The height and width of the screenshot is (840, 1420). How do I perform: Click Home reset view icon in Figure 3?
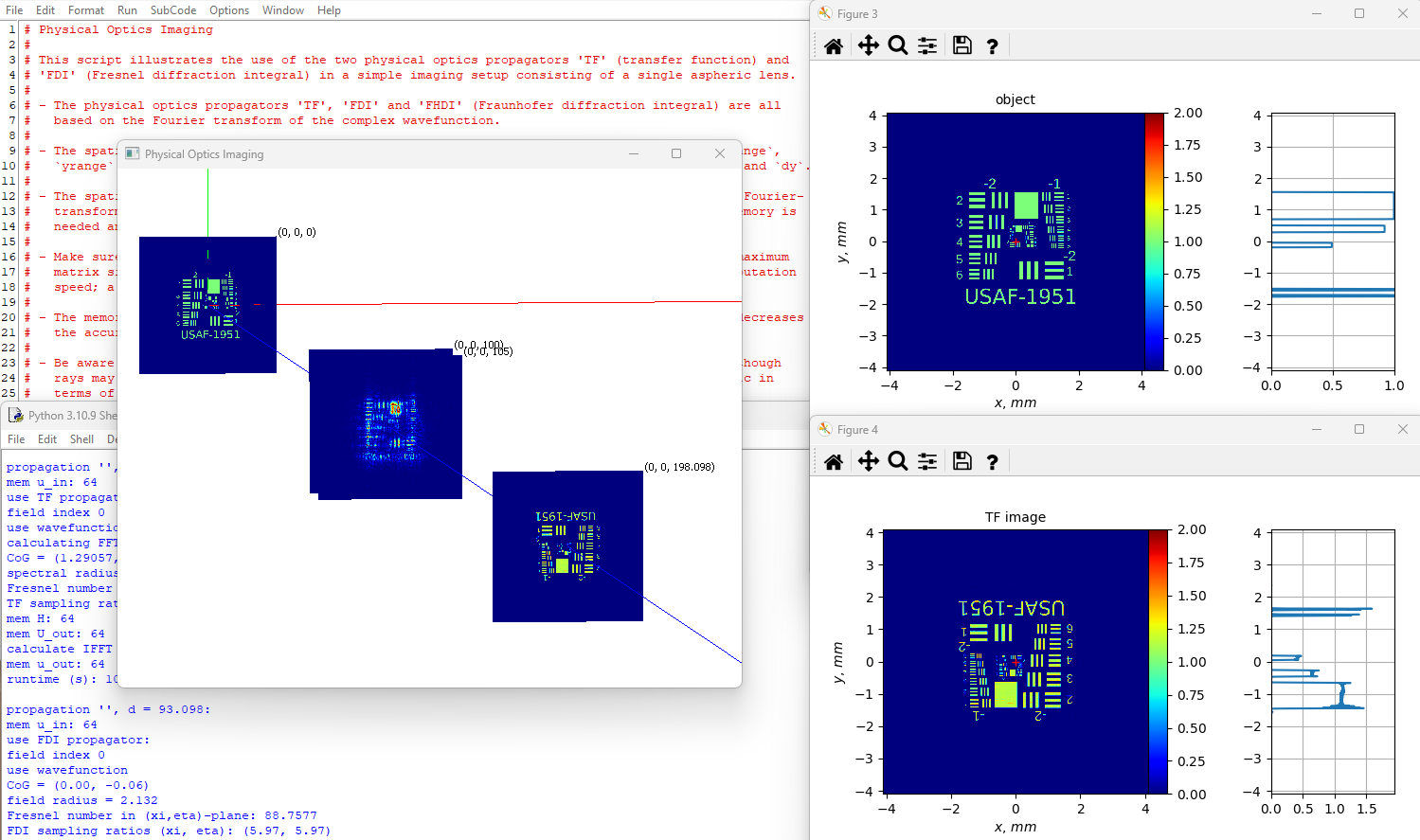coord(834,45)
